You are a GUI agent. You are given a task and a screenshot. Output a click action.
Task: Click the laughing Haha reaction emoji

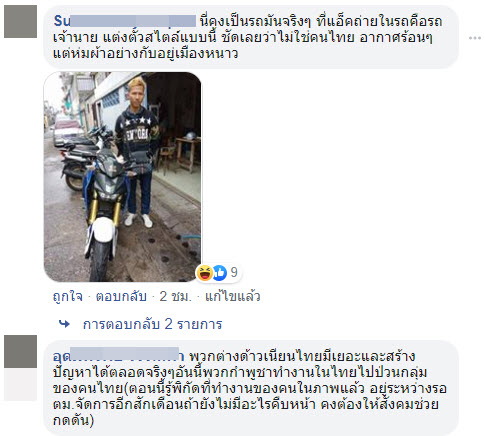205,273
